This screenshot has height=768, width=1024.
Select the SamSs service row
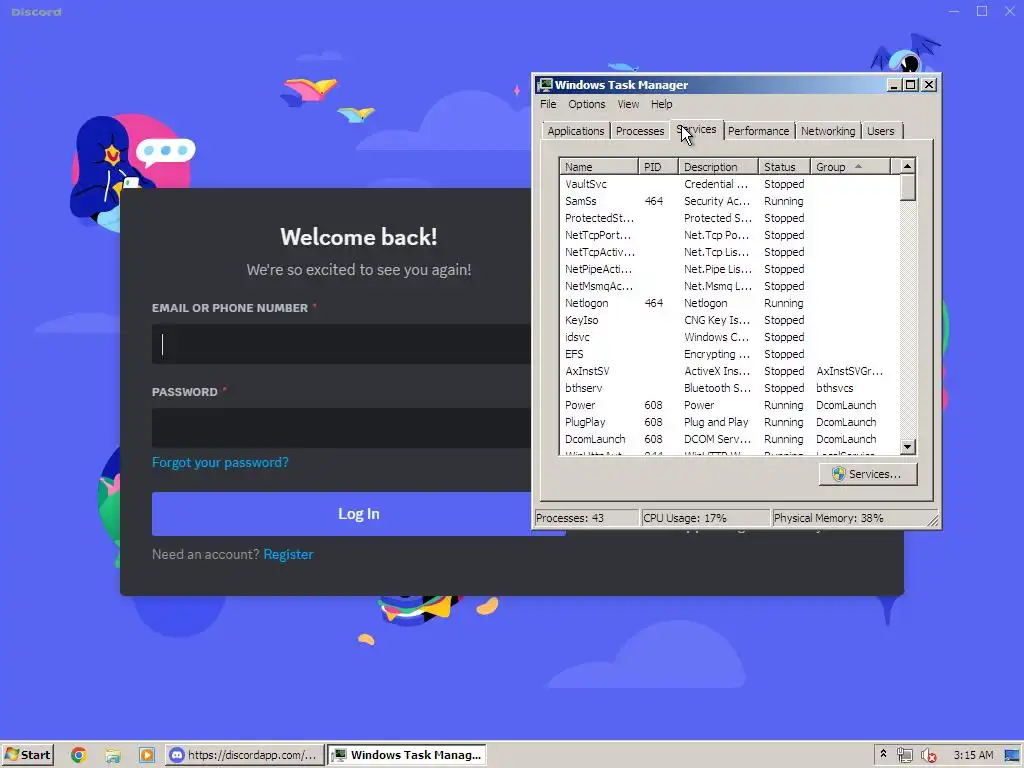(x=729, y=201)
